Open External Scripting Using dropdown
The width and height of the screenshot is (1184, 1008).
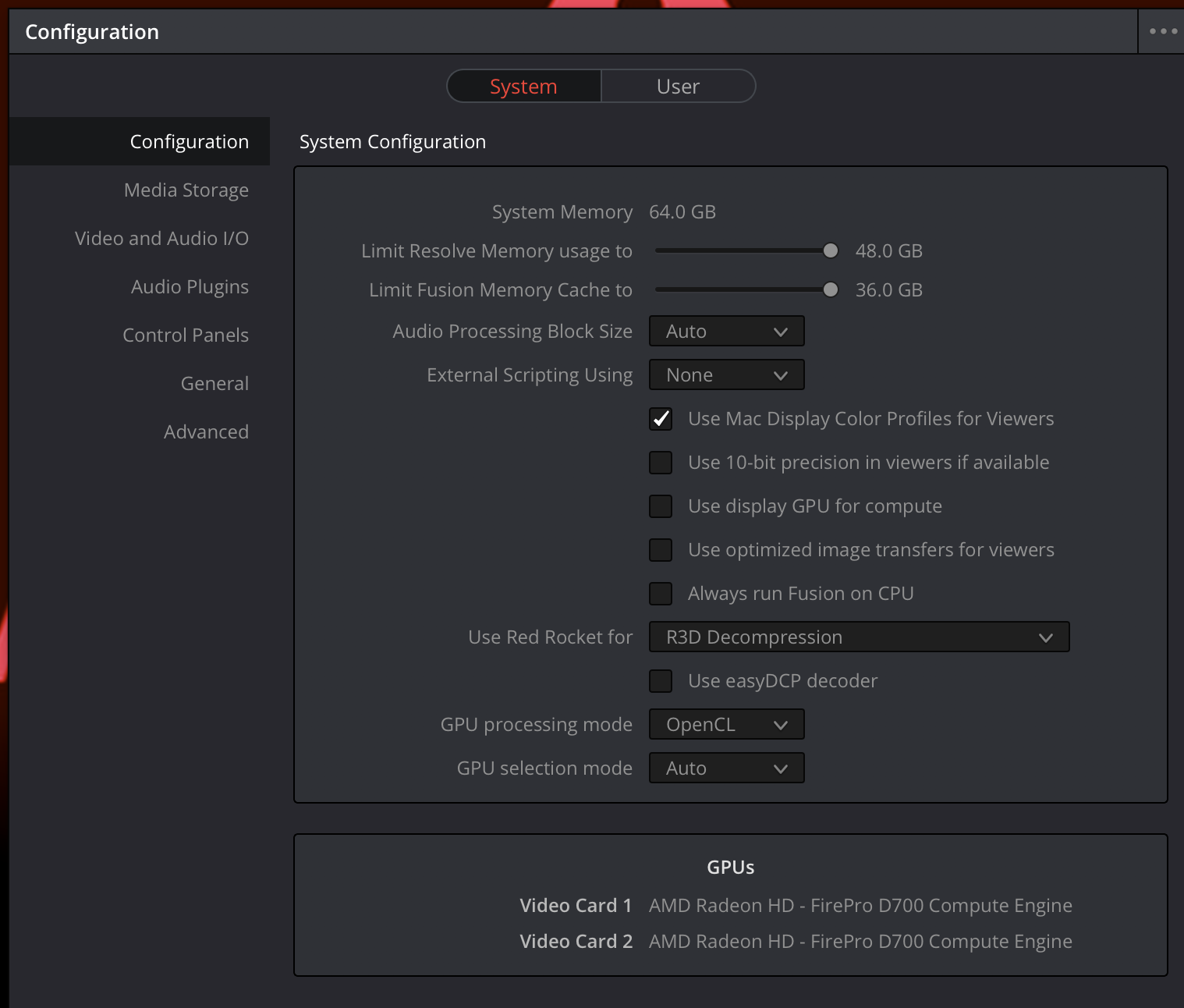(726, 374)
